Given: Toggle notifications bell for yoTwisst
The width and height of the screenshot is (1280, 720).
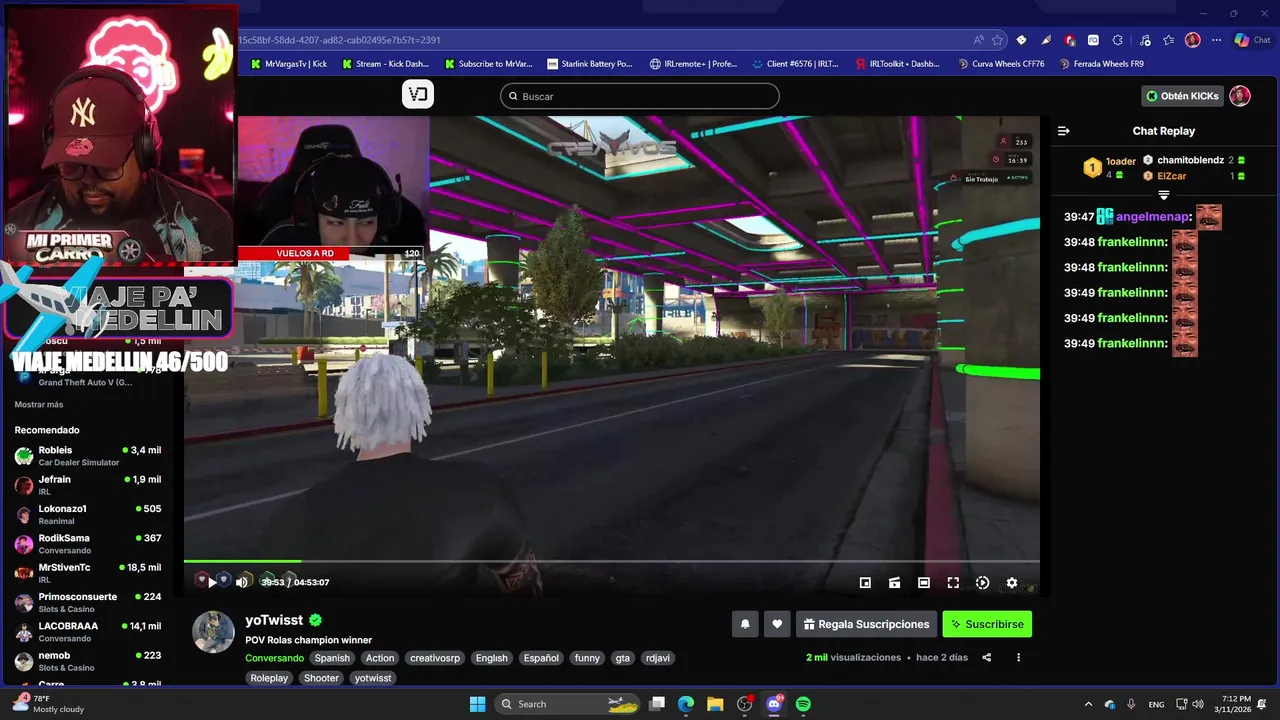Looking at the screenshot, I should tap(745, 624).
